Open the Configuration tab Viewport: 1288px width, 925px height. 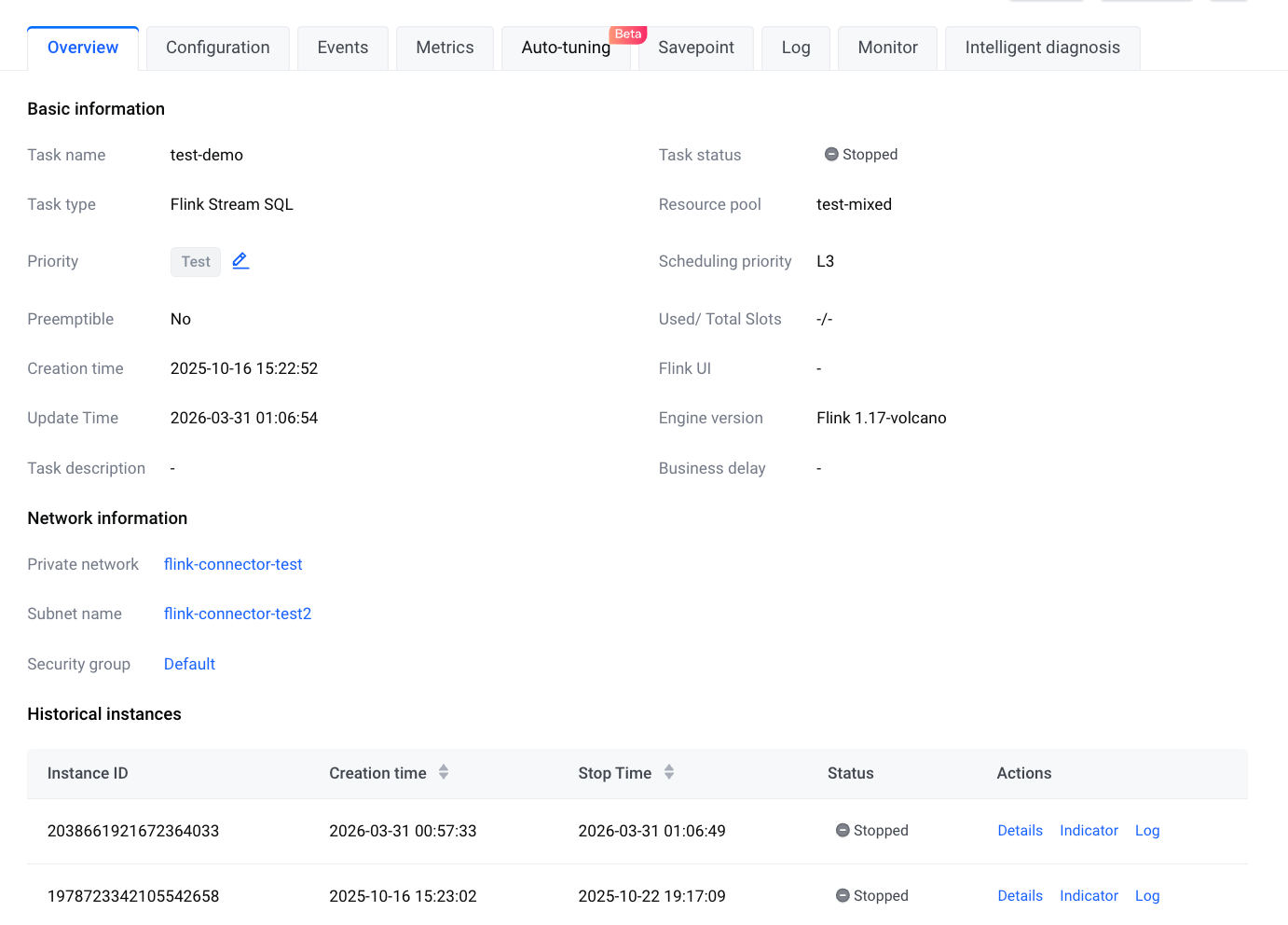tap(218, 48)
